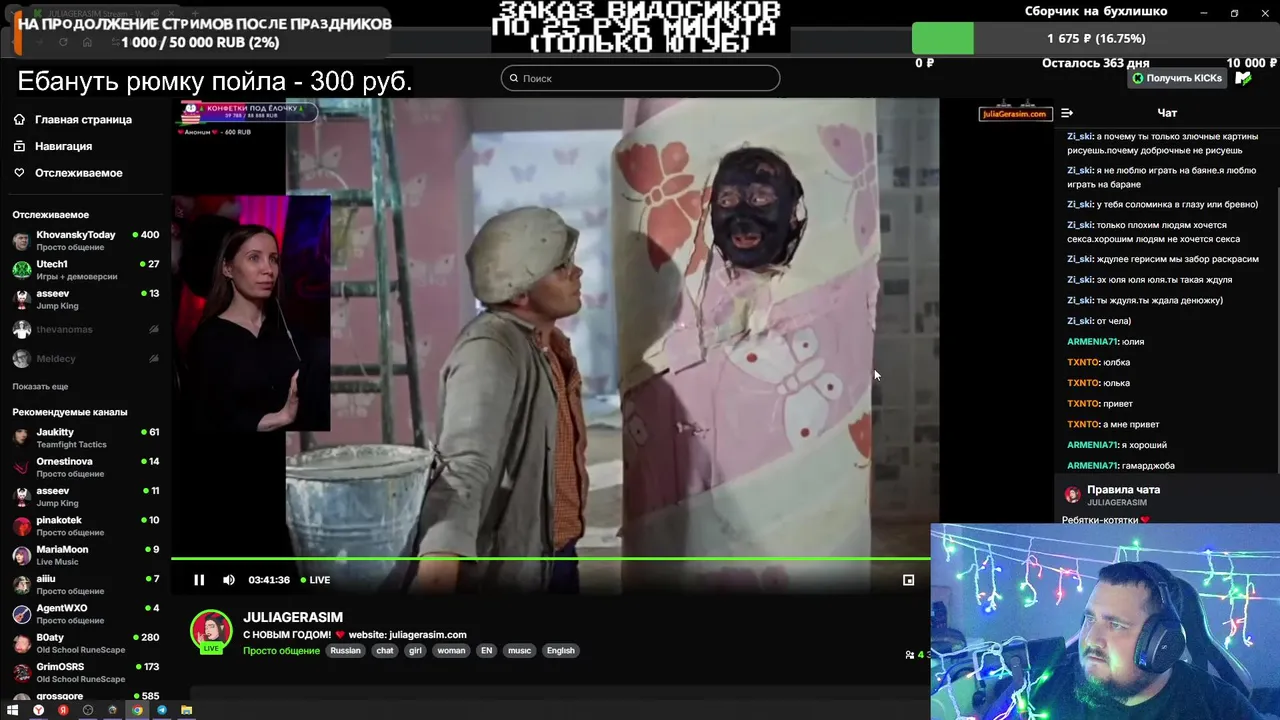Open the Главная страница sidebar item
Screen dimensions: 1280x720
[x=83, y=119]
